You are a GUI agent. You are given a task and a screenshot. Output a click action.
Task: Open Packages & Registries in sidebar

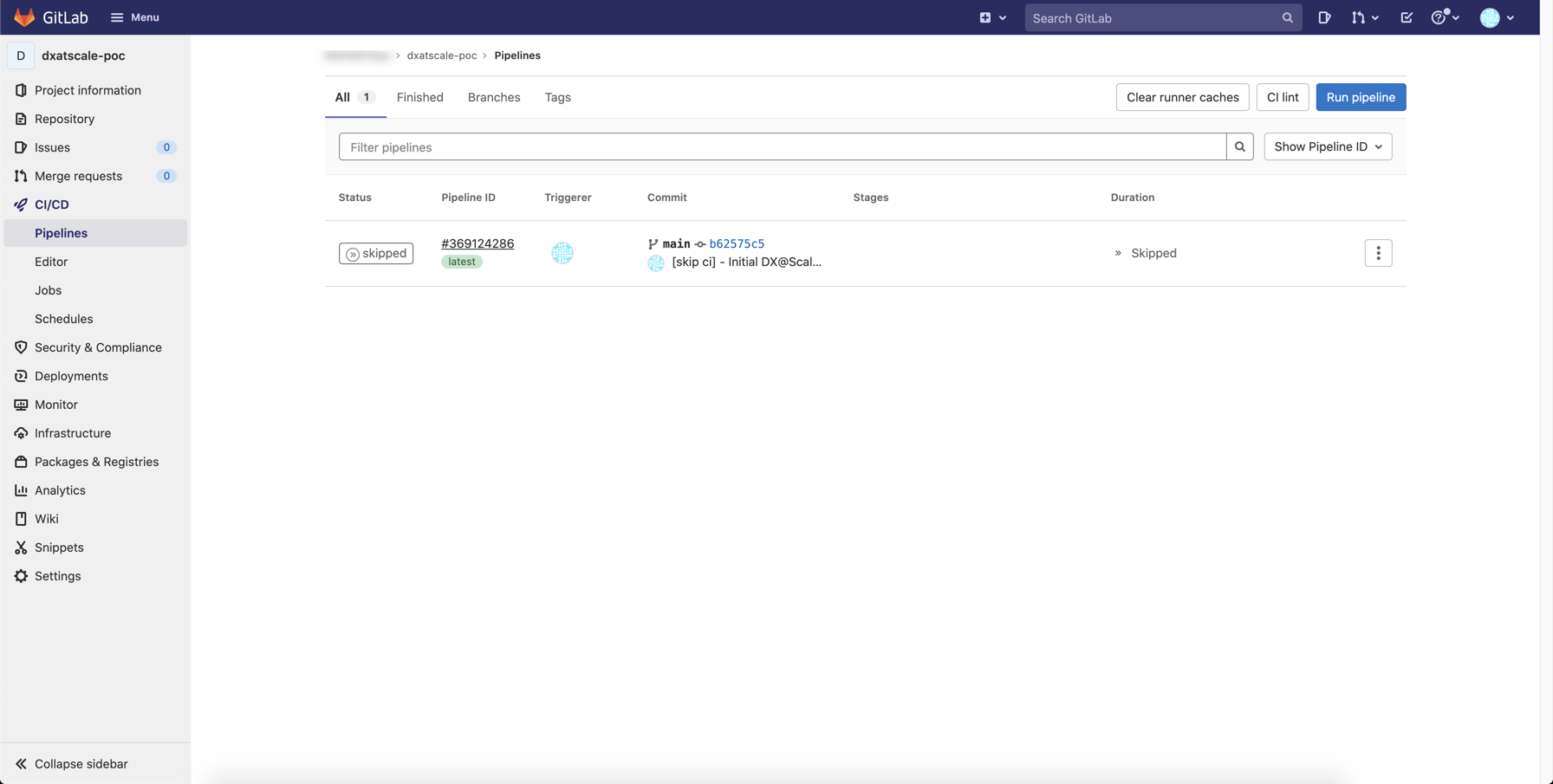click(95, 462)
